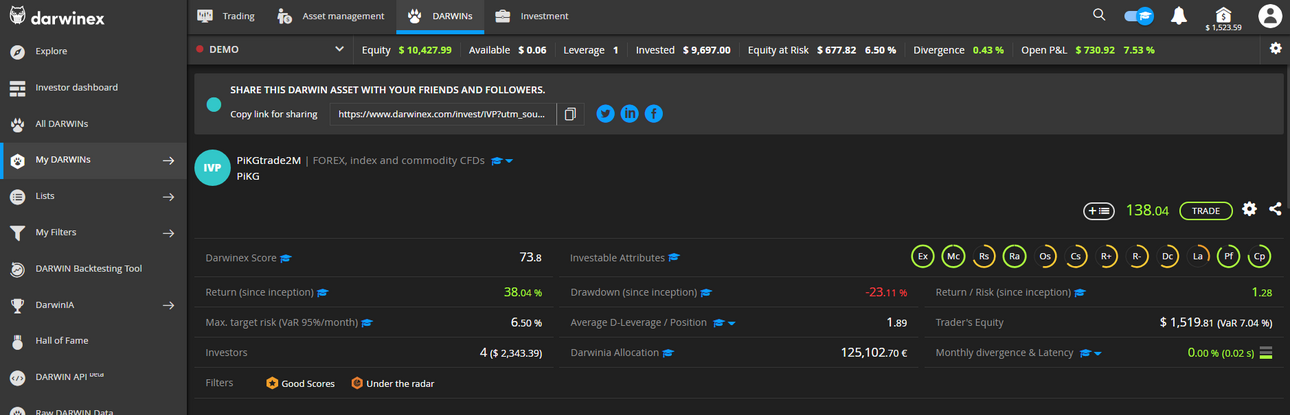Image resolution: width=1290 pixels, height=415 pixels.
Task: Click the sharing link URL field
Action: pos(442,114)
